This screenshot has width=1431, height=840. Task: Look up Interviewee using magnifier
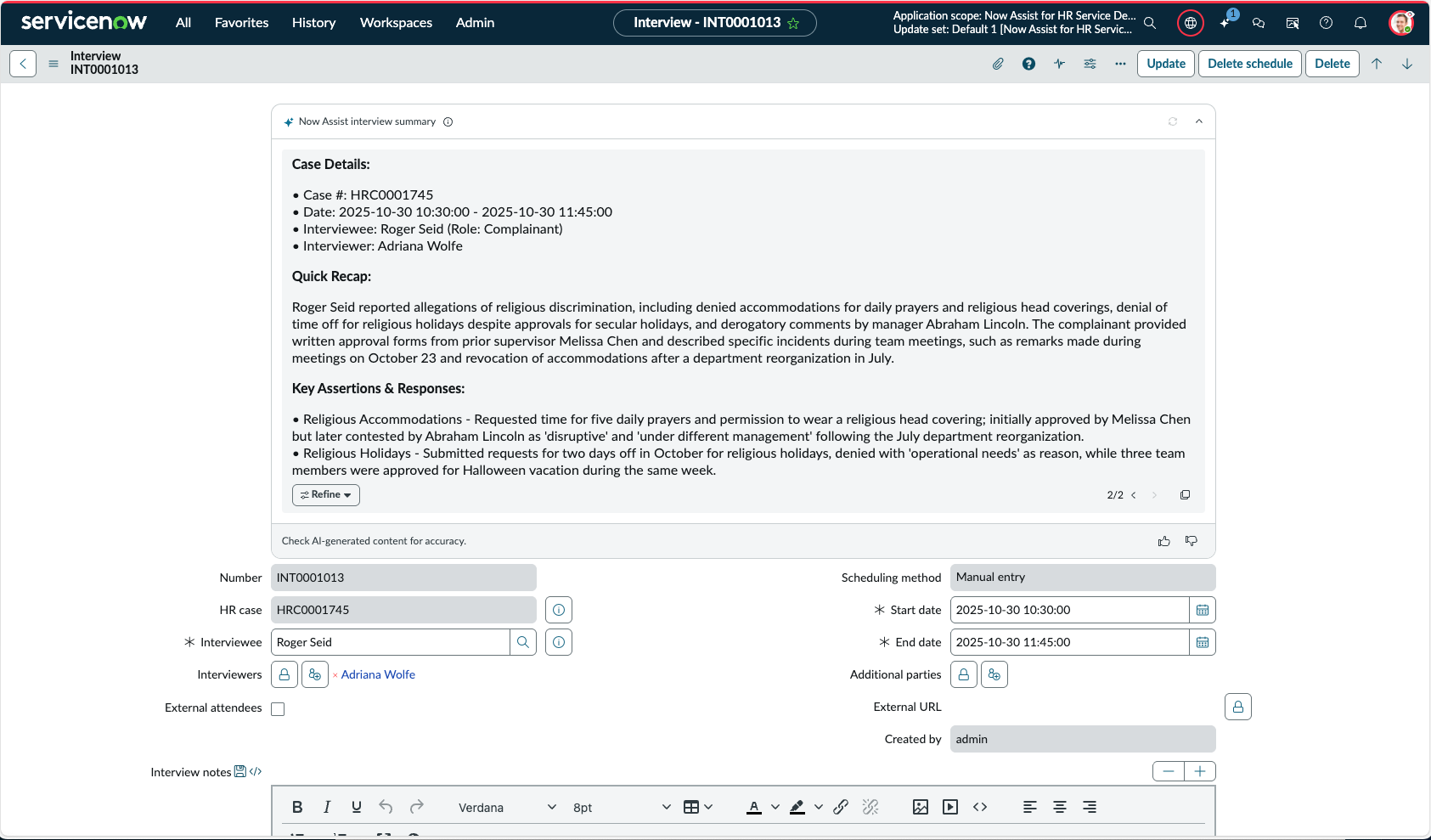pyautogui.click(x=523, y=642)
